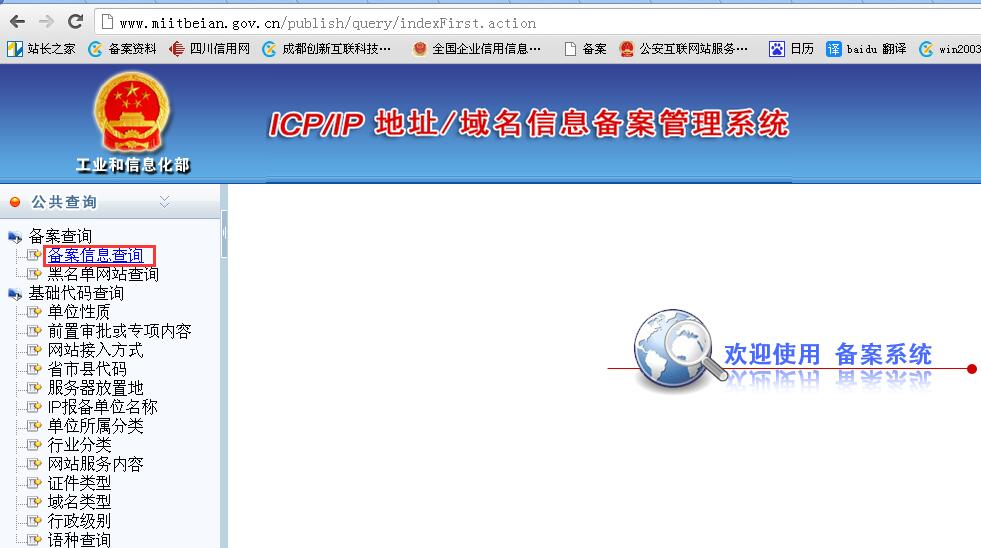
Task: Select 单位性质 in the code tree
Action: point(79,312)
